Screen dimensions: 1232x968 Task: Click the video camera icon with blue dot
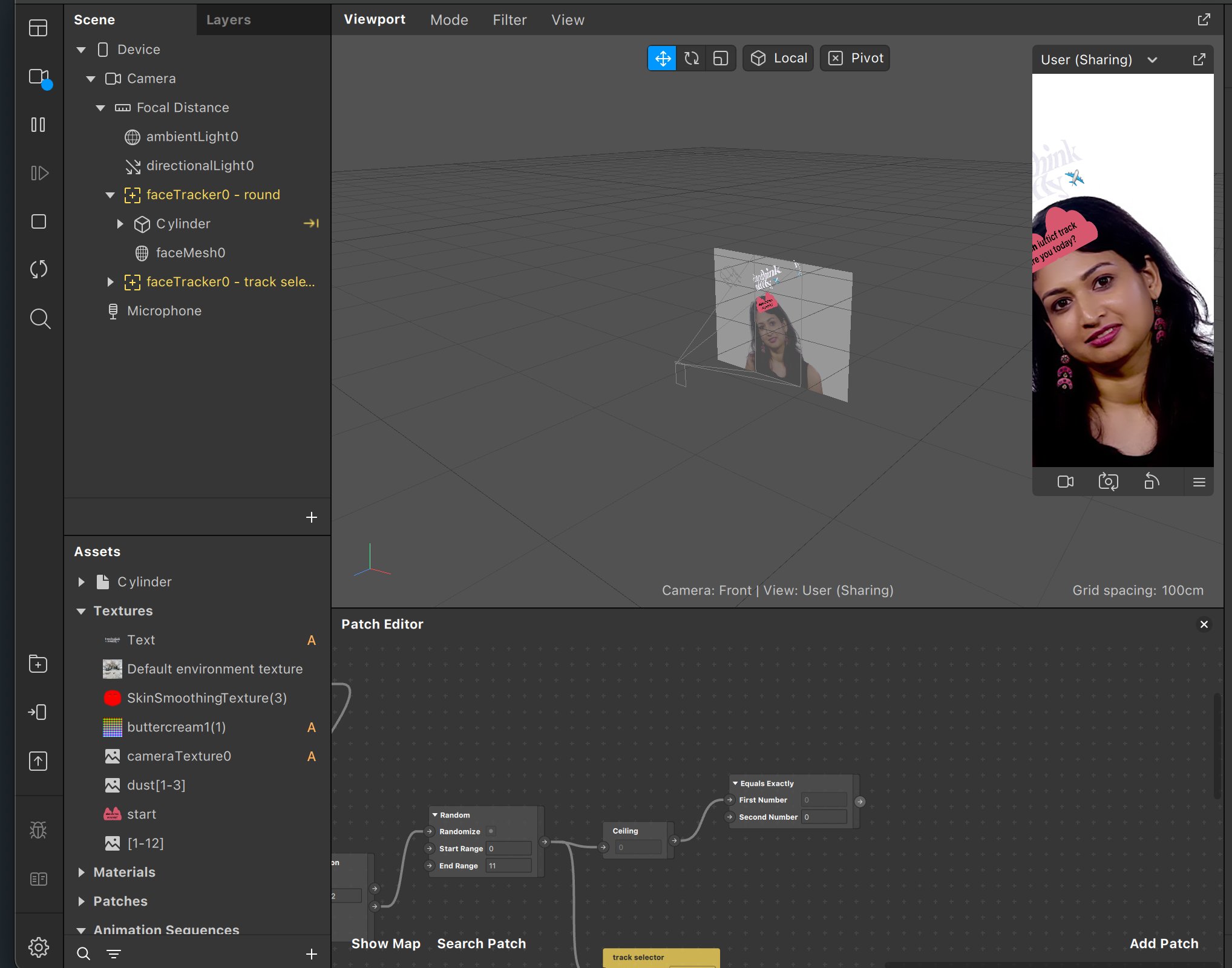tap(39, 77)
